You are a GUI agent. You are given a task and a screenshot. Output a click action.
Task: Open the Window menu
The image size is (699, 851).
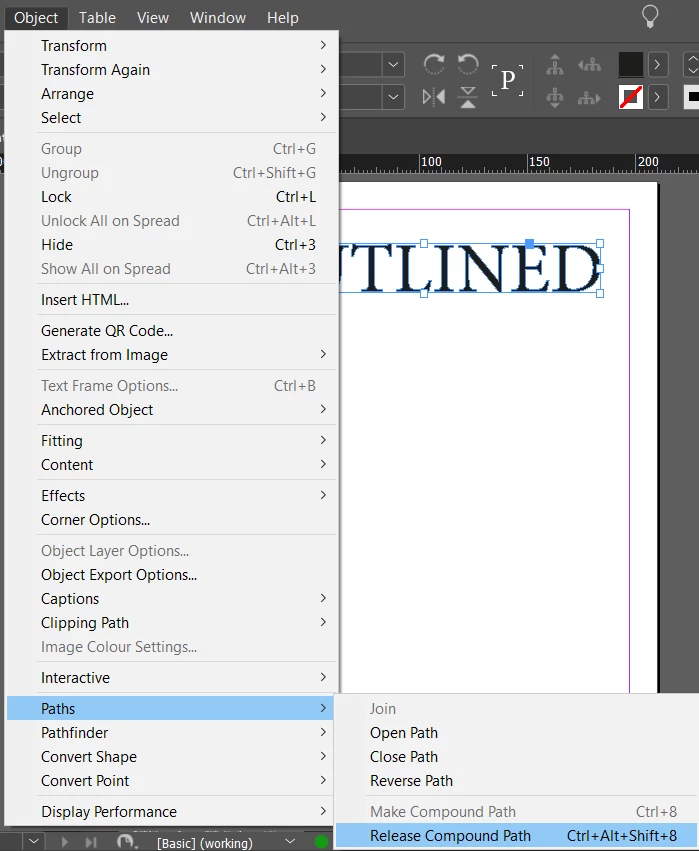[x=218, y=17]
